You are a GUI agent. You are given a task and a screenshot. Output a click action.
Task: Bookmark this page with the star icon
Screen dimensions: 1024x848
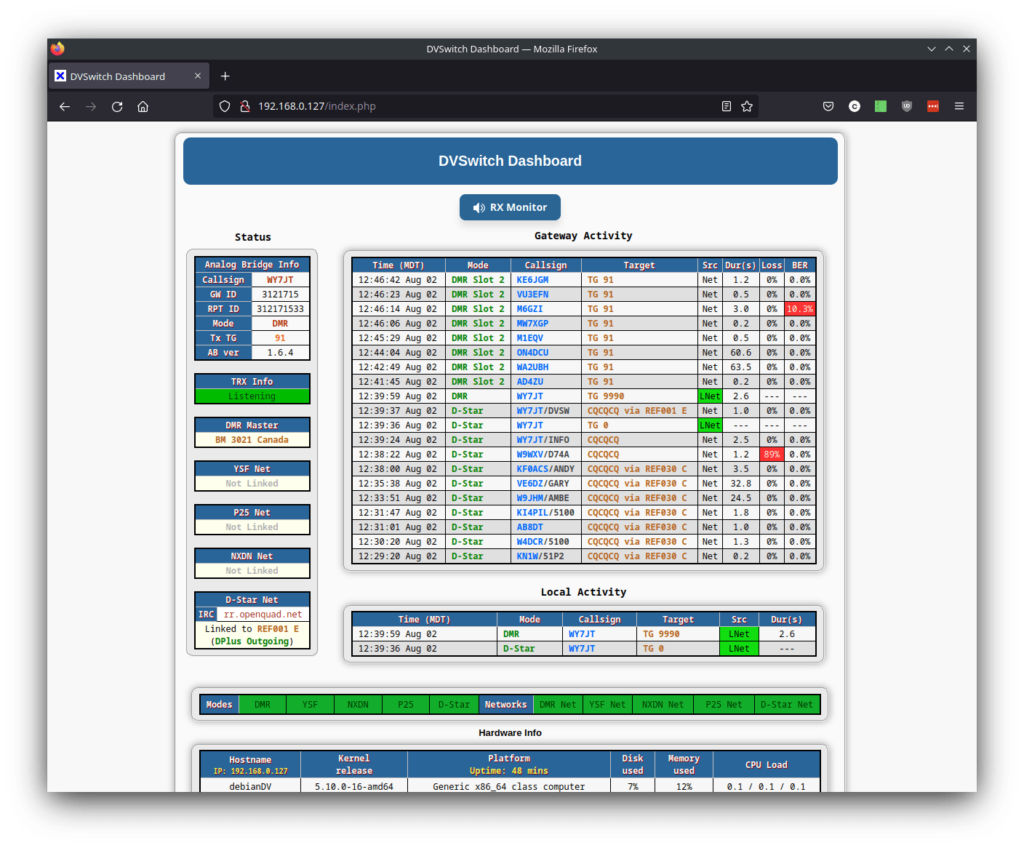[x=747, y=106]
